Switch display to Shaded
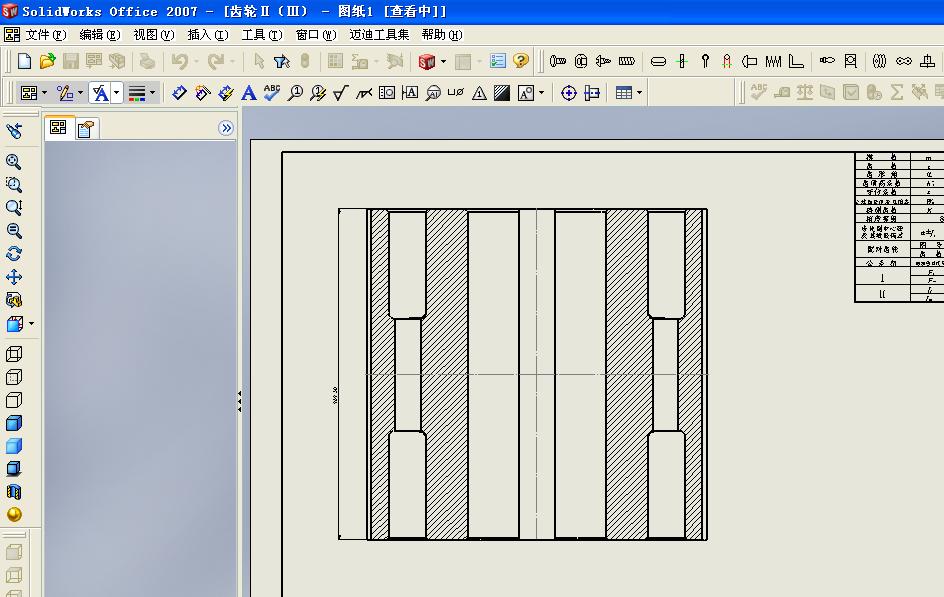This screenshot has width=944, height=597. point(14,446)
